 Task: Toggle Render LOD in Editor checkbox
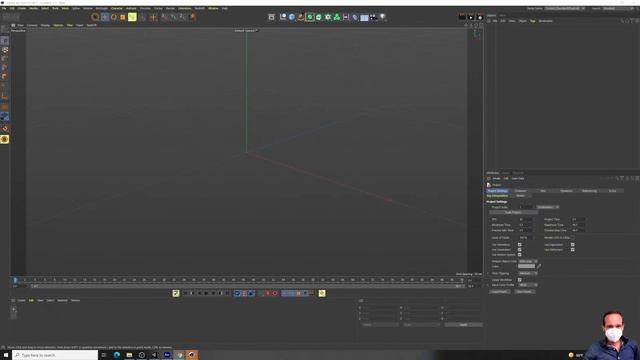[x=572, y=238]
